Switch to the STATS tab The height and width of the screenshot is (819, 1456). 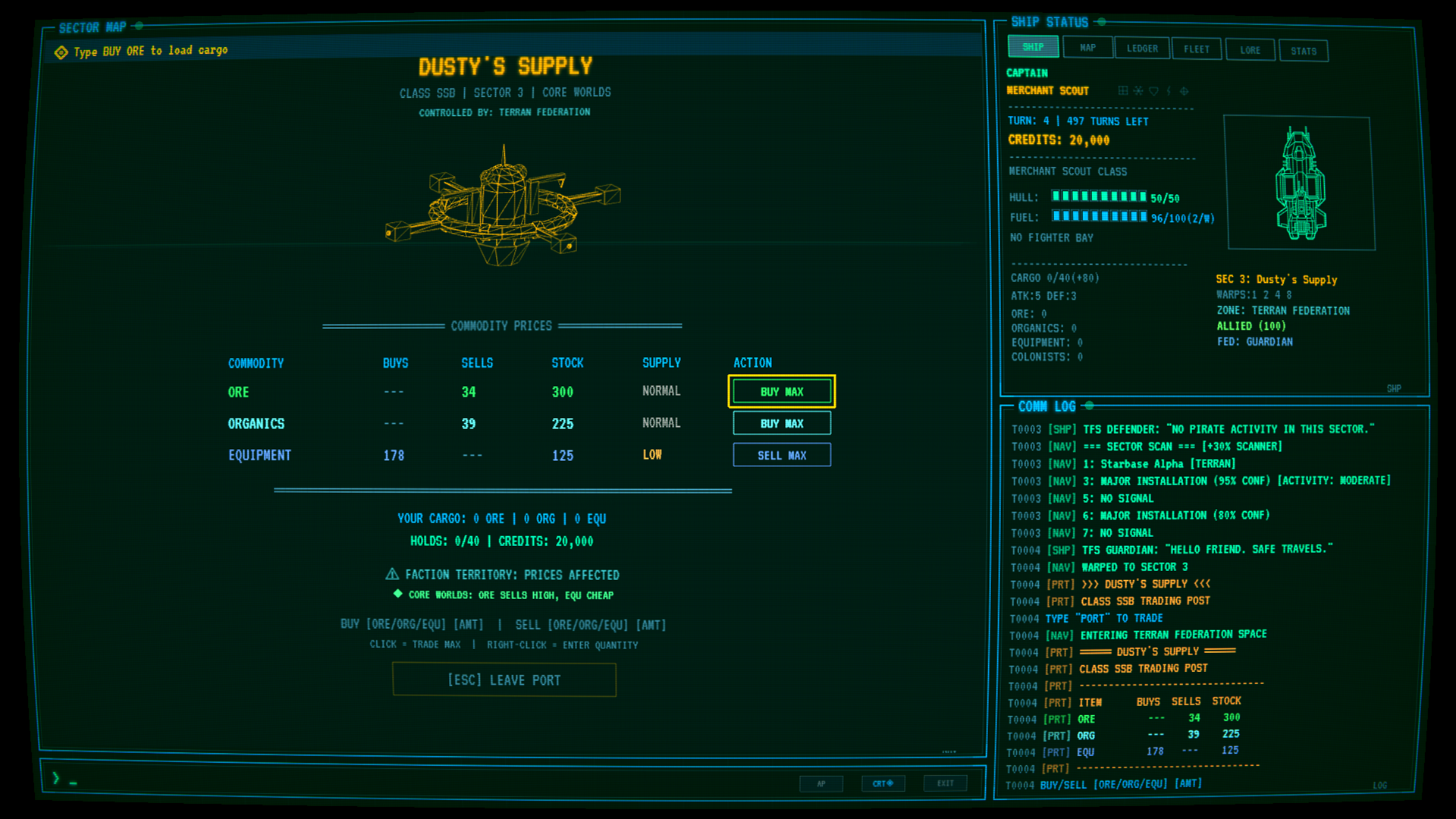pos(1304,51)
